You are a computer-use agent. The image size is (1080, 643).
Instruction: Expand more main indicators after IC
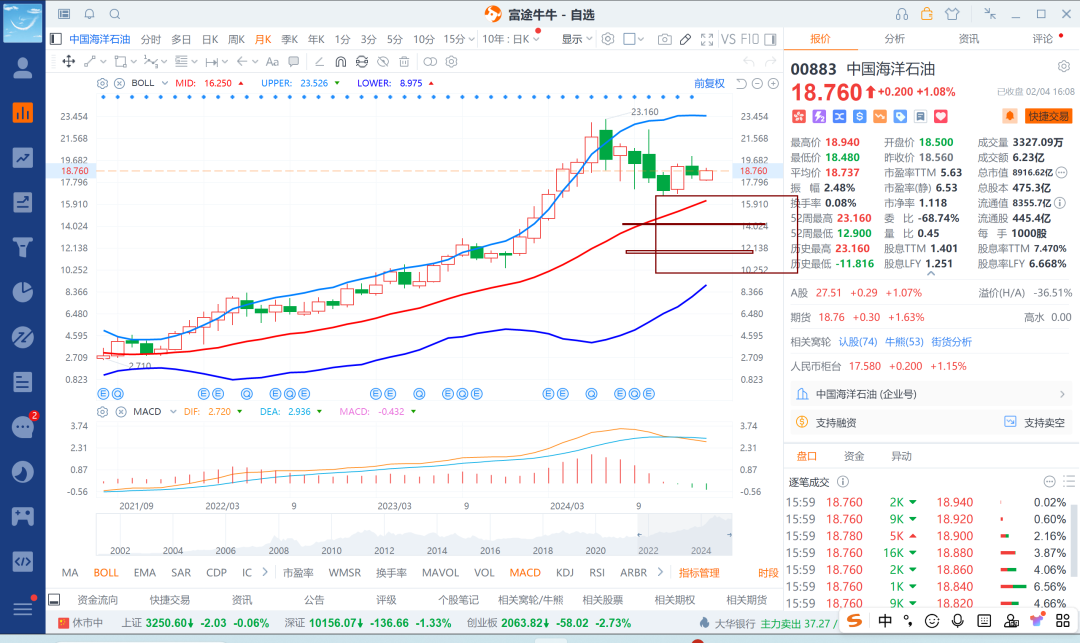pos(265,572)
